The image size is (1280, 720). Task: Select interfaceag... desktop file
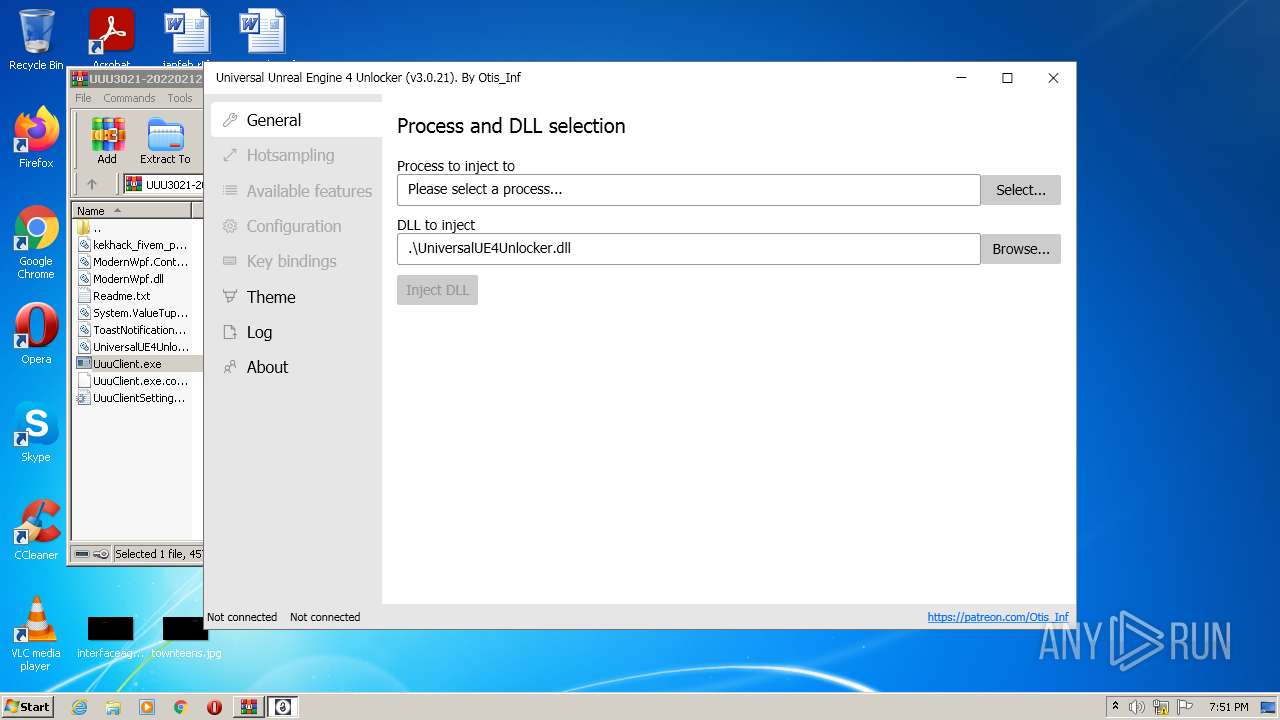point(111,638)
